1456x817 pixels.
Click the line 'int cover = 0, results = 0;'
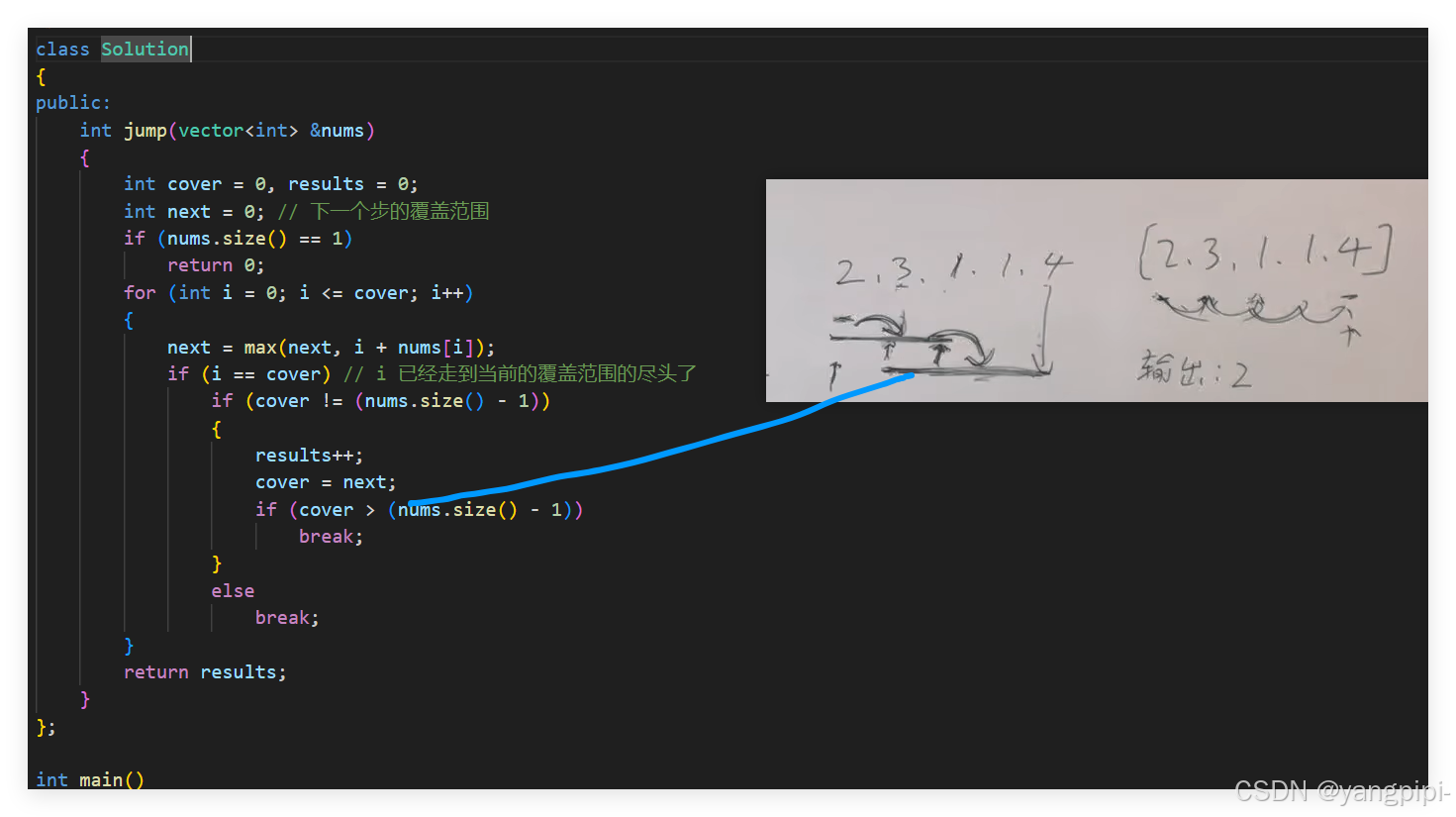pyautogui.click(x=271, y=184)
